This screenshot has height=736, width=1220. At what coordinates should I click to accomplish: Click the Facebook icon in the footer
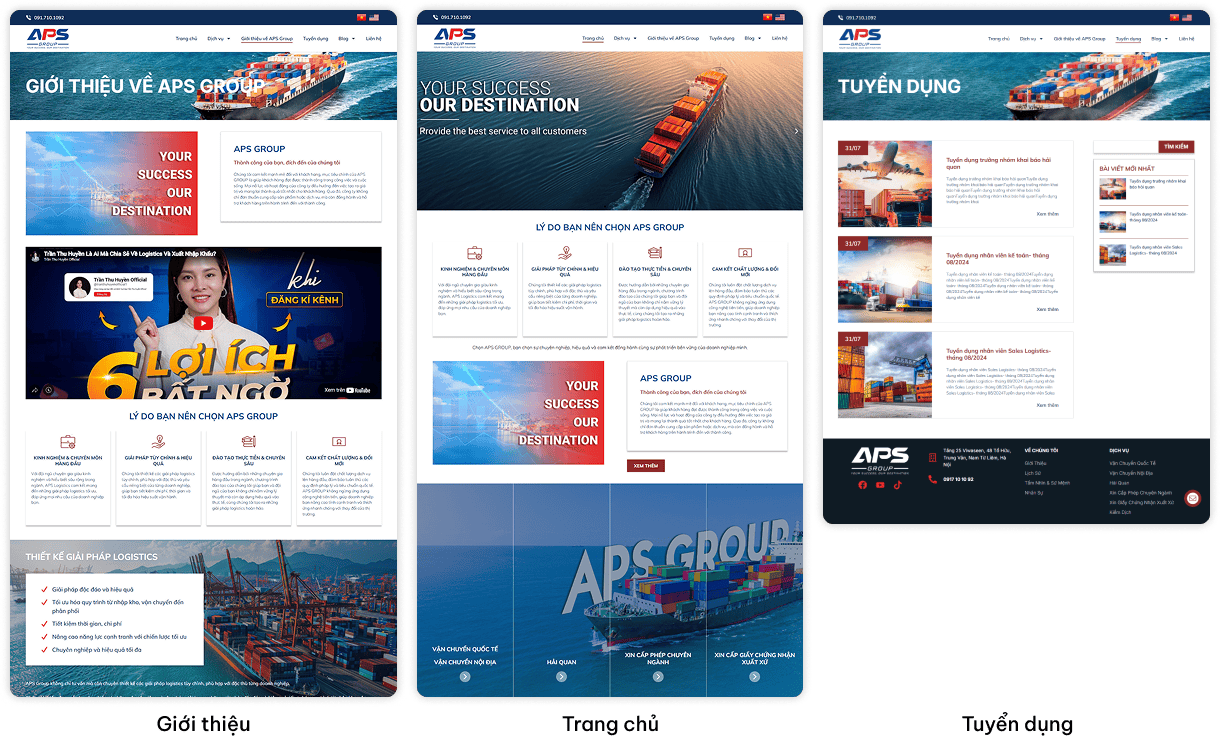(x=862, y=485)
